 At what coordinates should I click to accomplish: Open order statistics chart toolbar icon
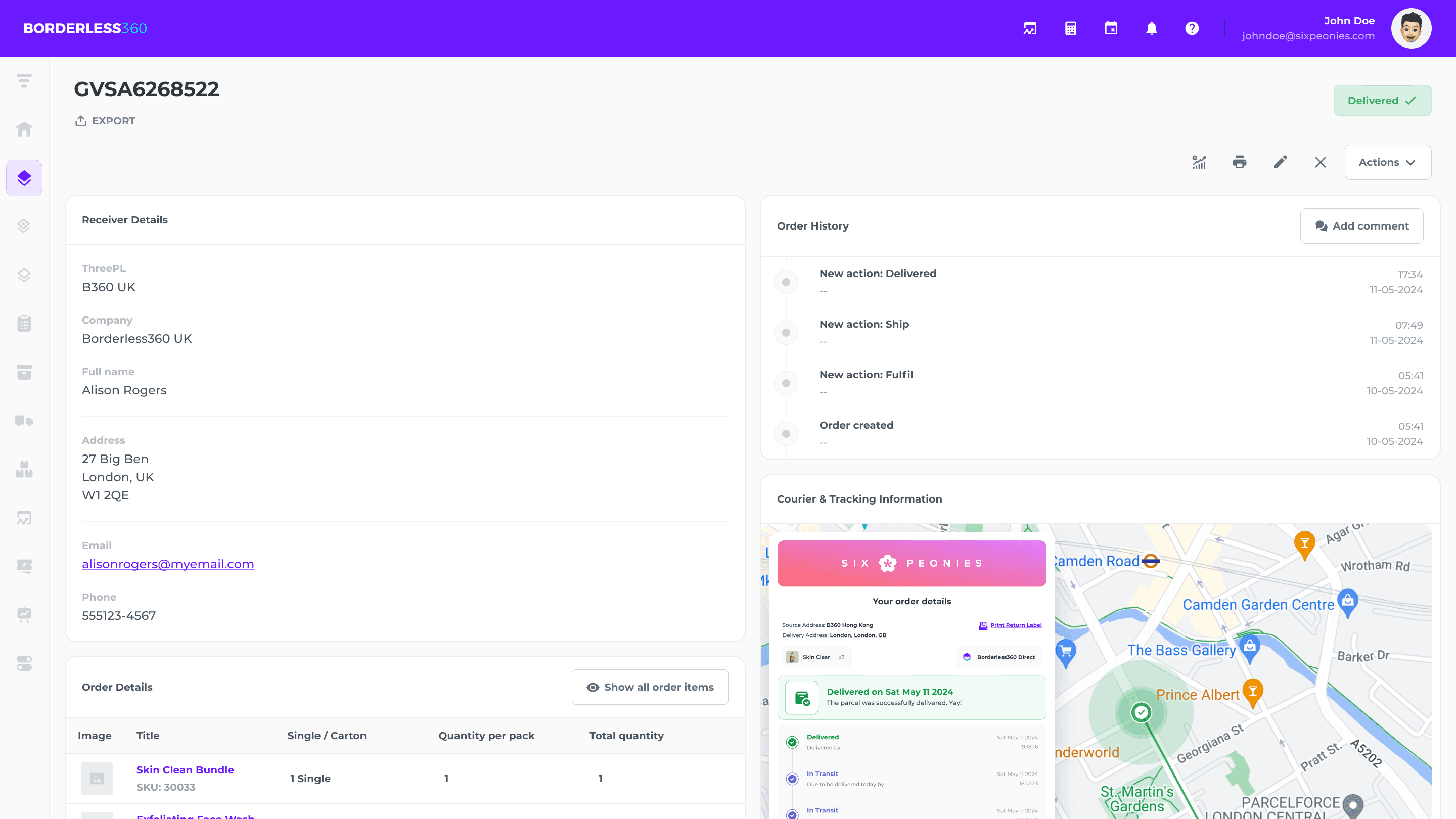[x=1199, y=163]
